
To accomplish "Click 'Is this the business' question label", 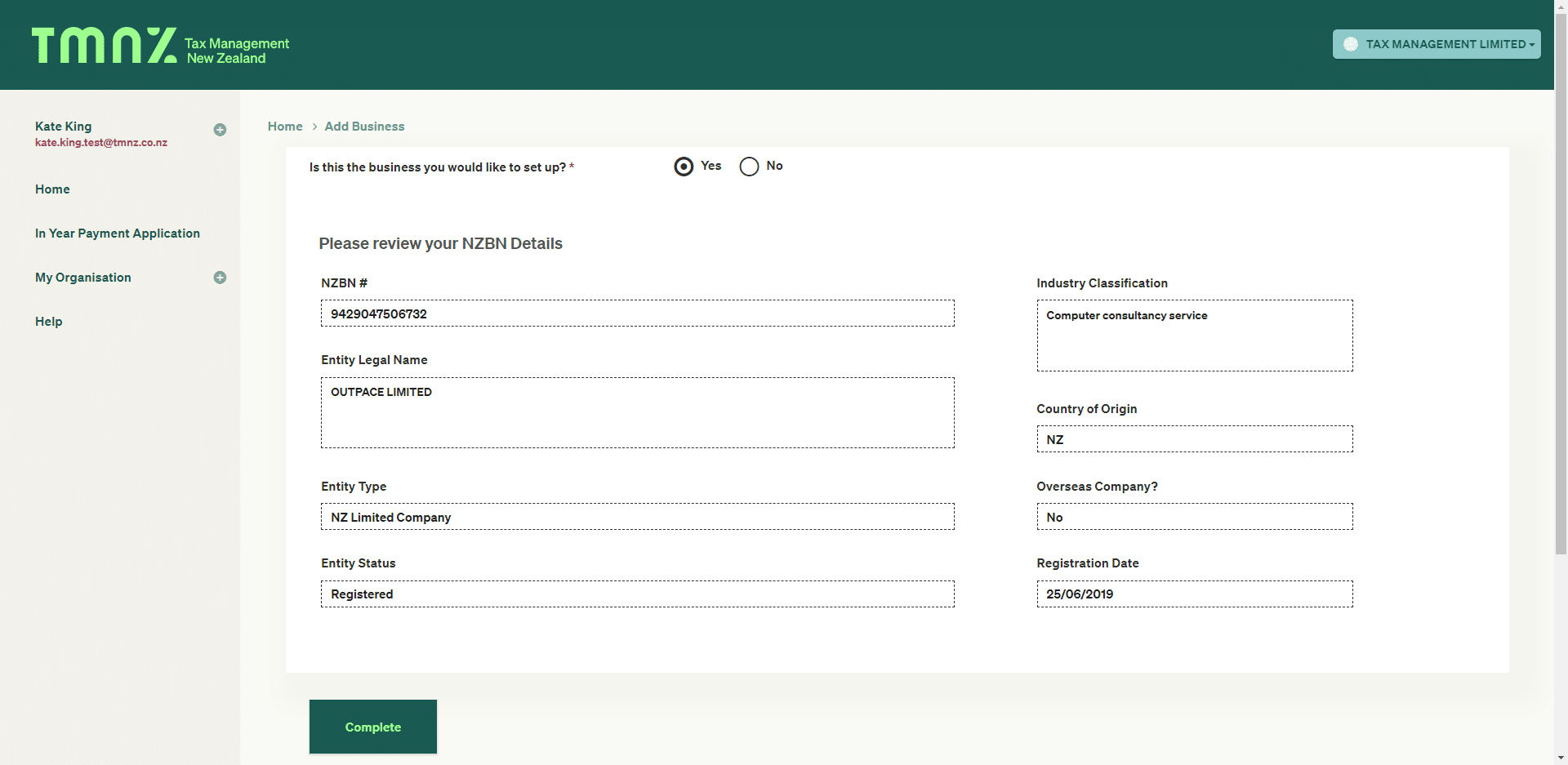I will tap(442, 167).
